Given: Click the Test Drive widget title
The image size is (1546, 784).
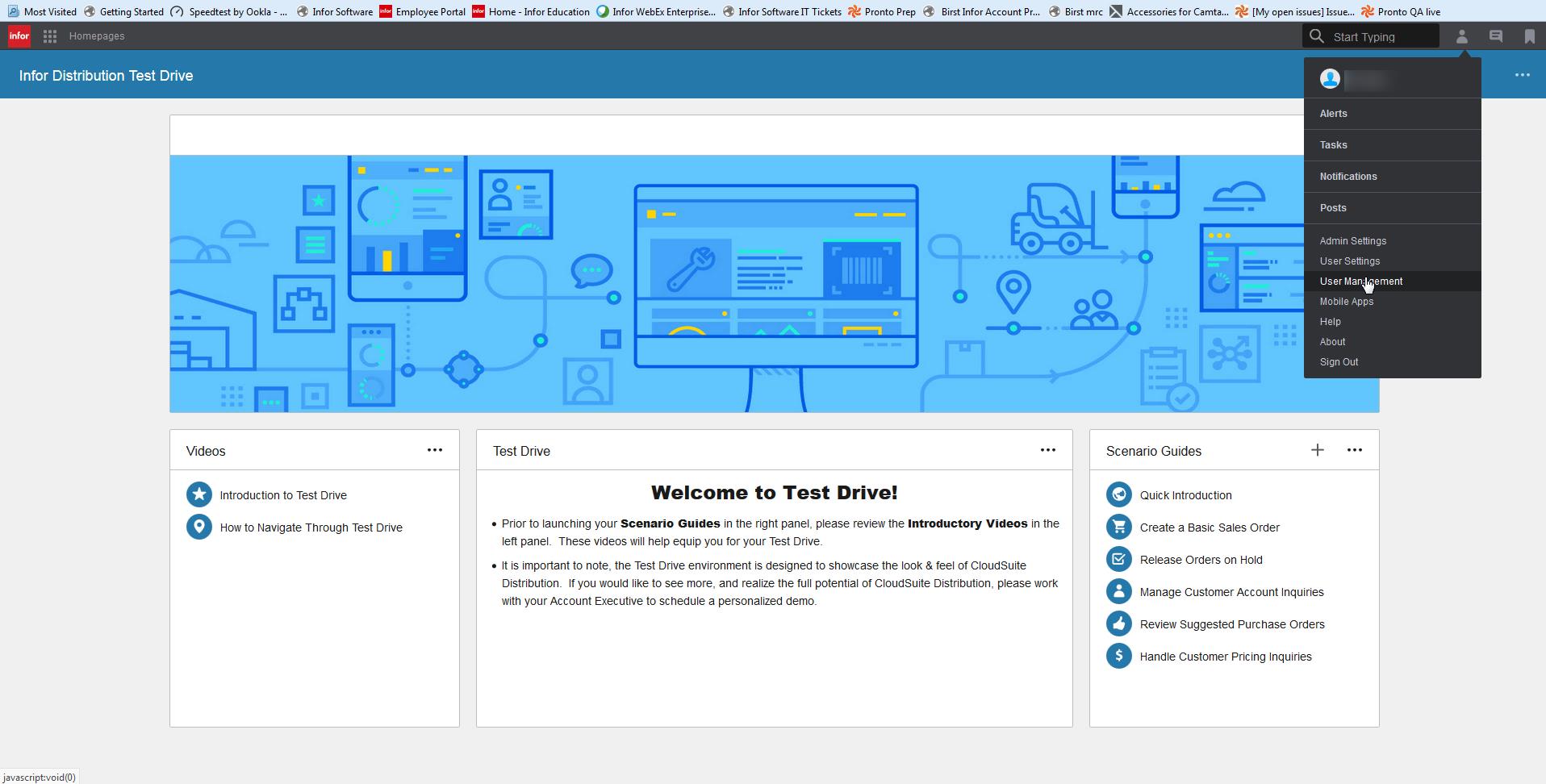Looking at the screenshot, I should [x=521, y=451].
